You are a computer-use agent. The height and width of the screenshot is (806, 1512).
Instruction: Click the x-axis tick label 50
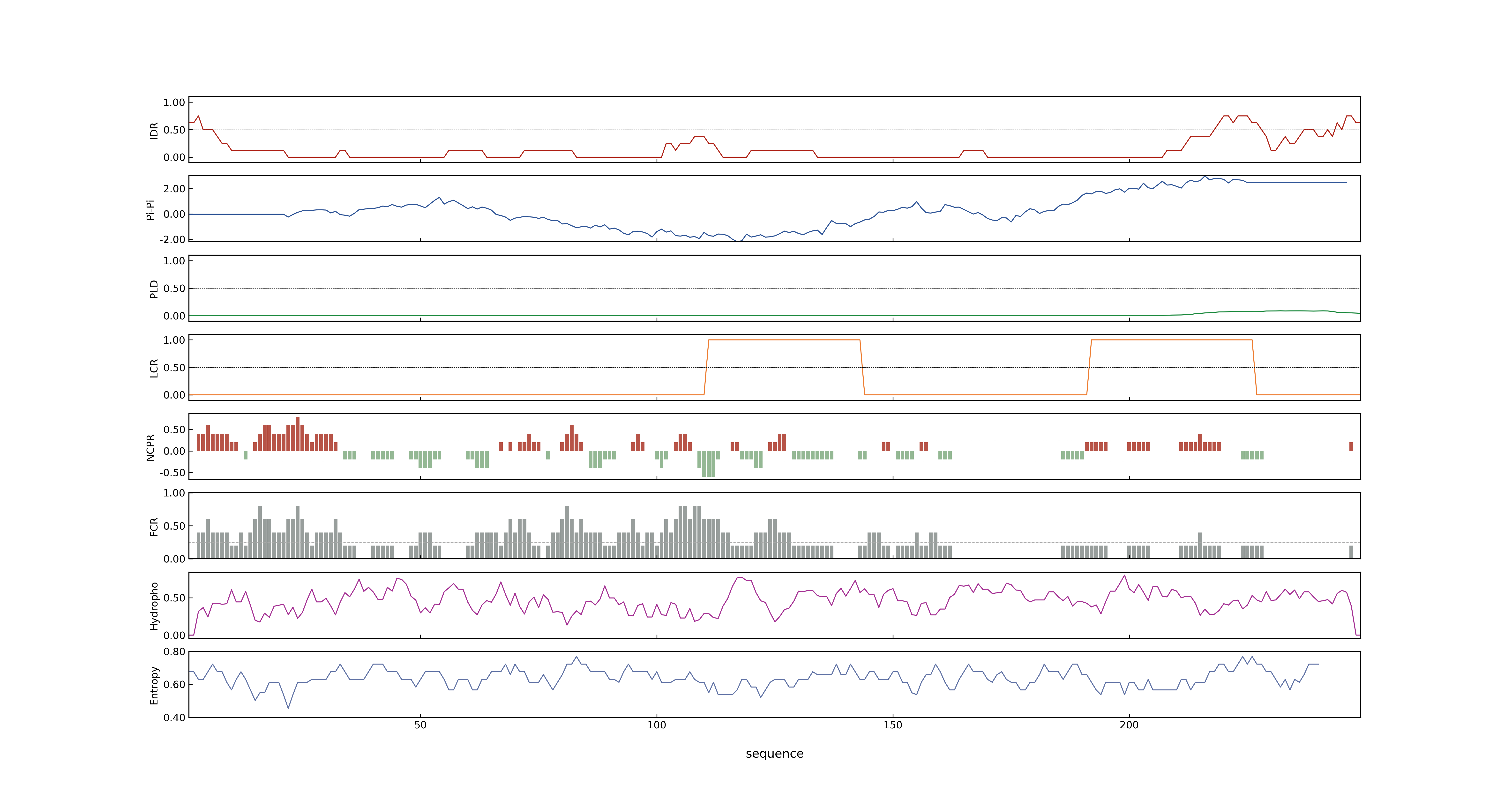pos(420,725)
